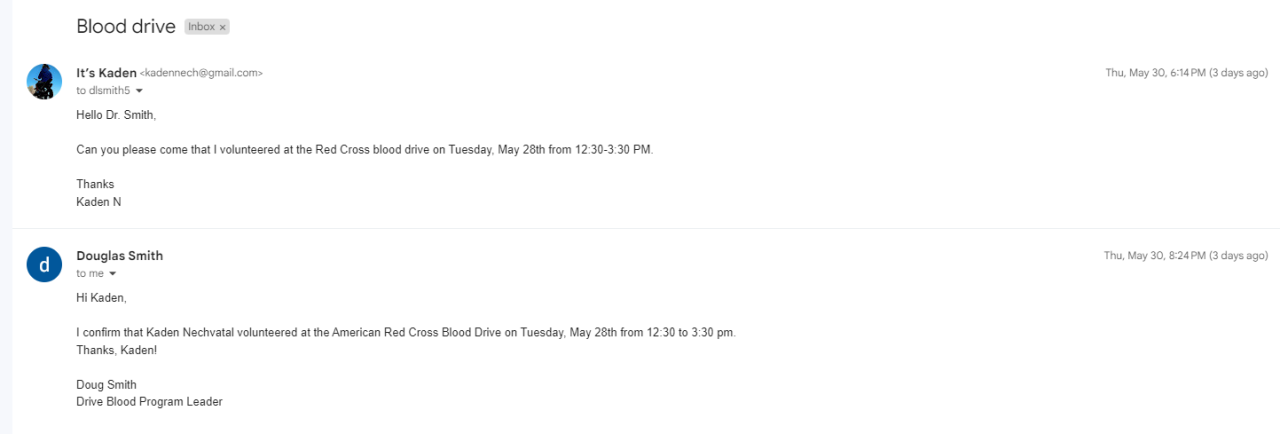Click Kaden's request sentence starting "Can you please"

pos(364,150)
